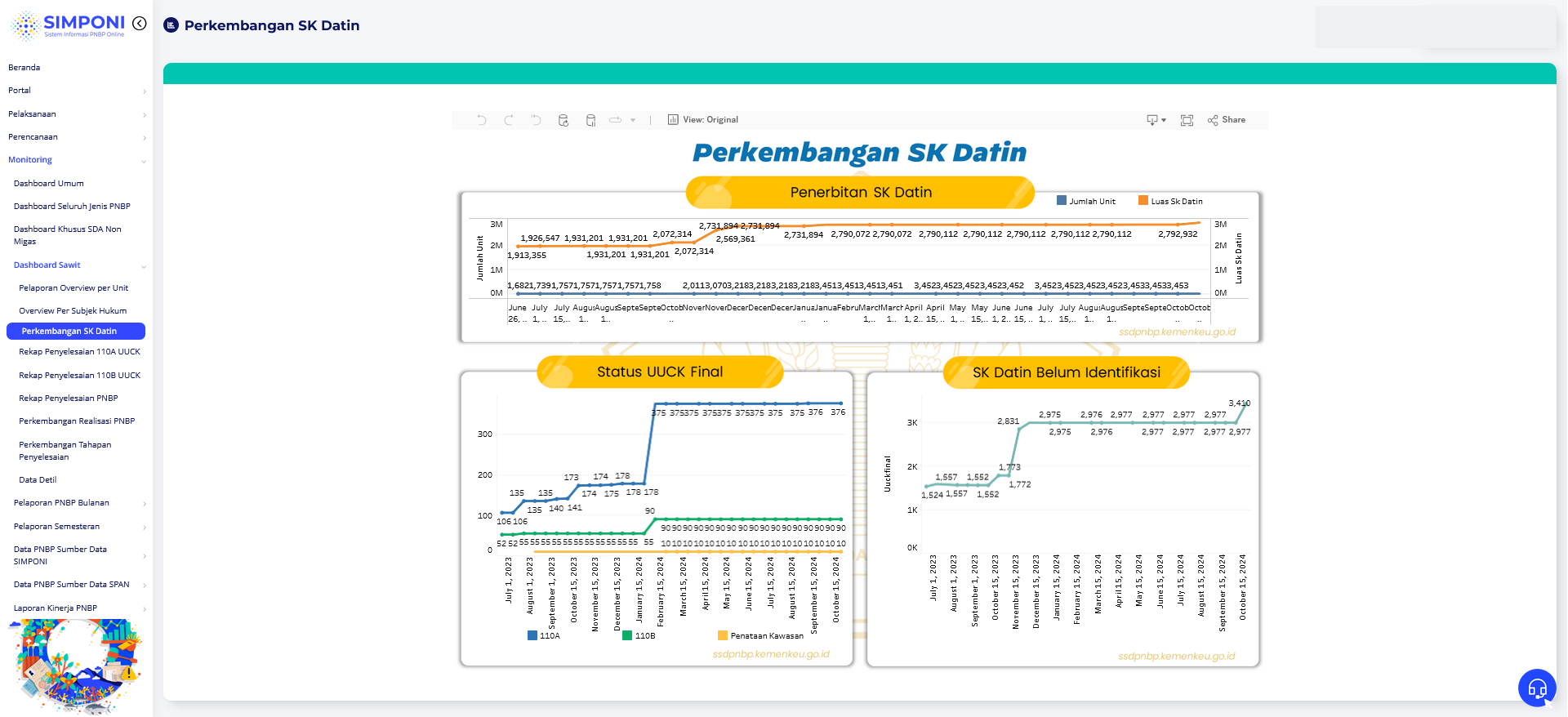The image size is (1568, 717).
Task: Refresh the dashboard data
Action: pyautogui.click(x=563, y=120)
